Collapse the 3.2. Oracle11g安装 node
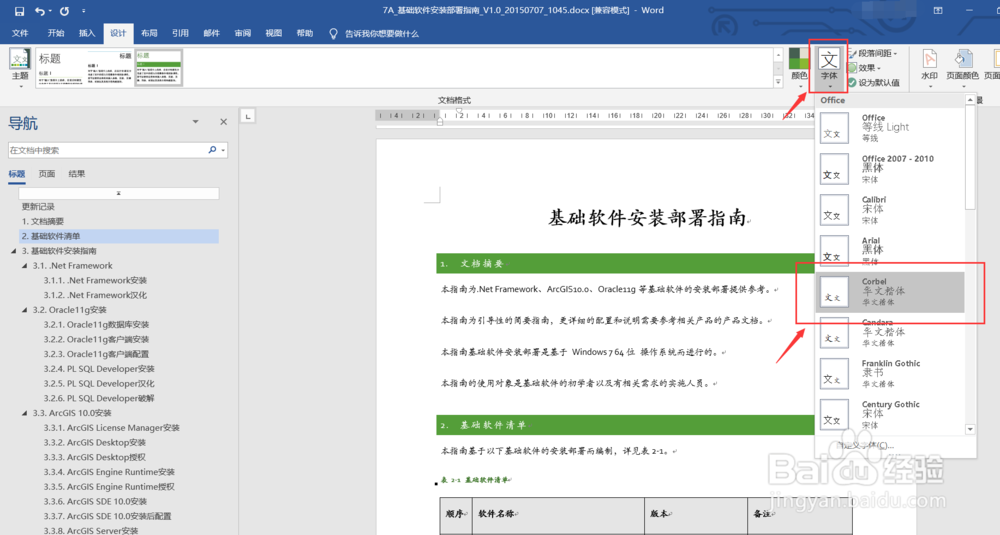Screen dimensions: 1000x535 click(x=25, y=310)
